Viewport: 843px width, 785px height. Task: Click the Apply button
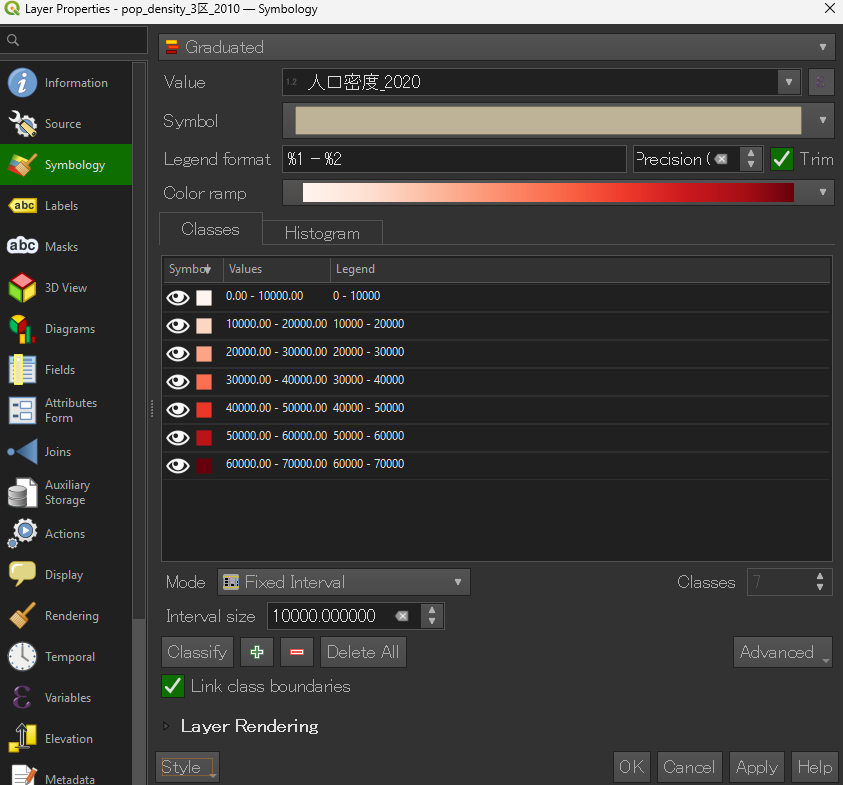click(756, 767)
